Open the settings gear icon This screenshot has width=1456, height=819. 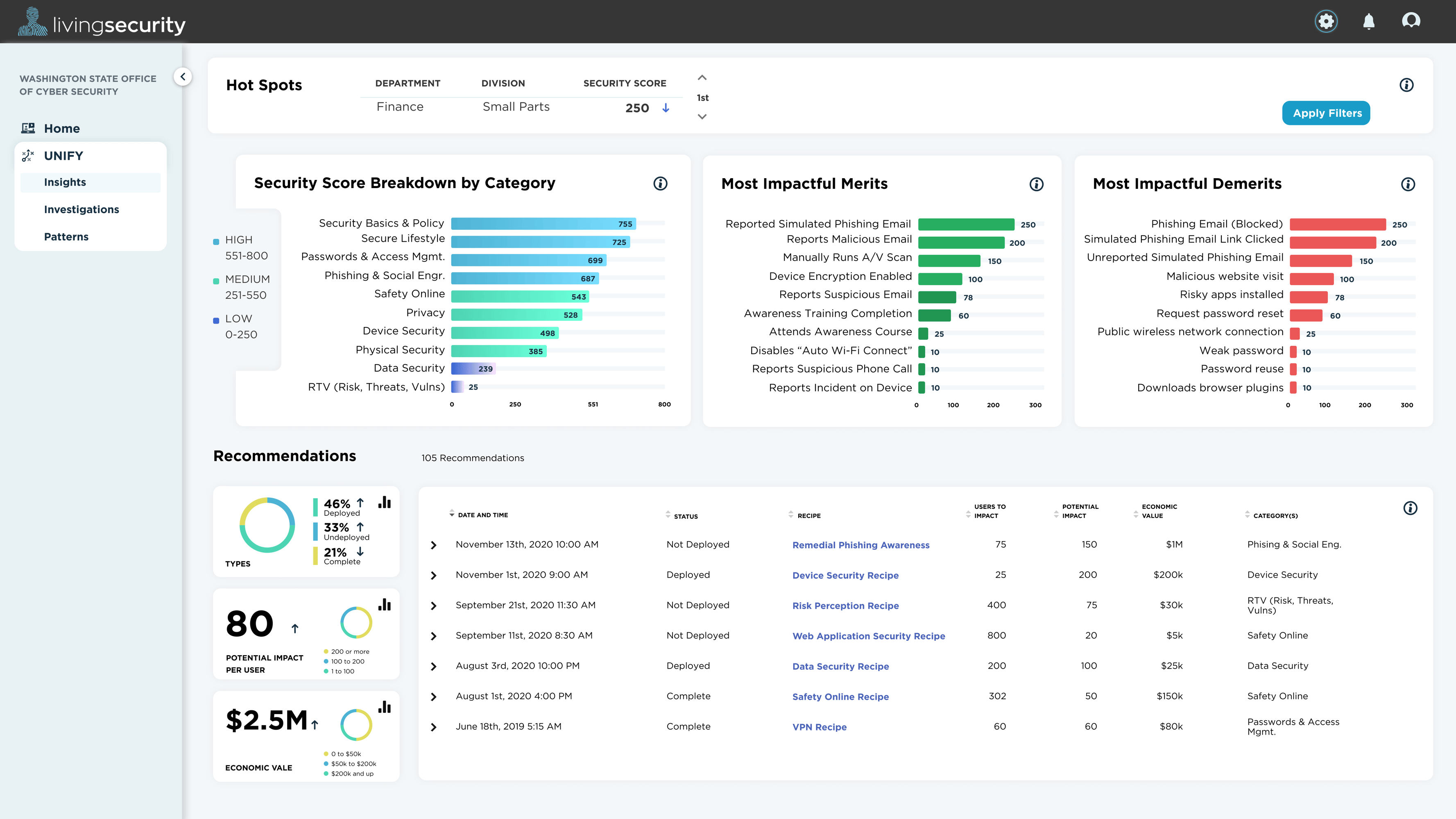1326,21
